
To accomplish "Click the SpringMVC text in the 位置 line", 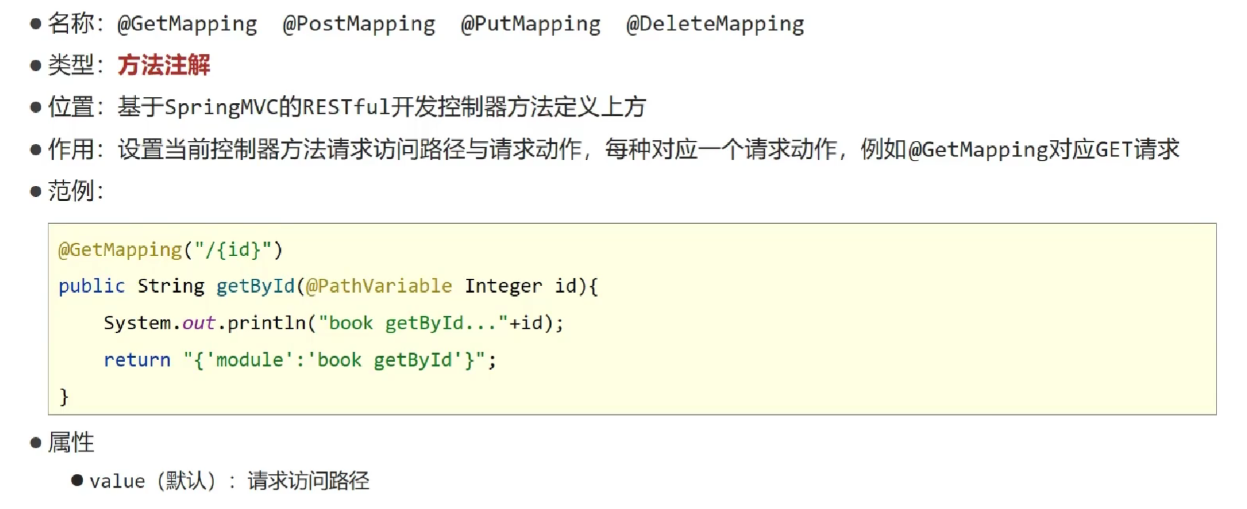I will 212,107.
